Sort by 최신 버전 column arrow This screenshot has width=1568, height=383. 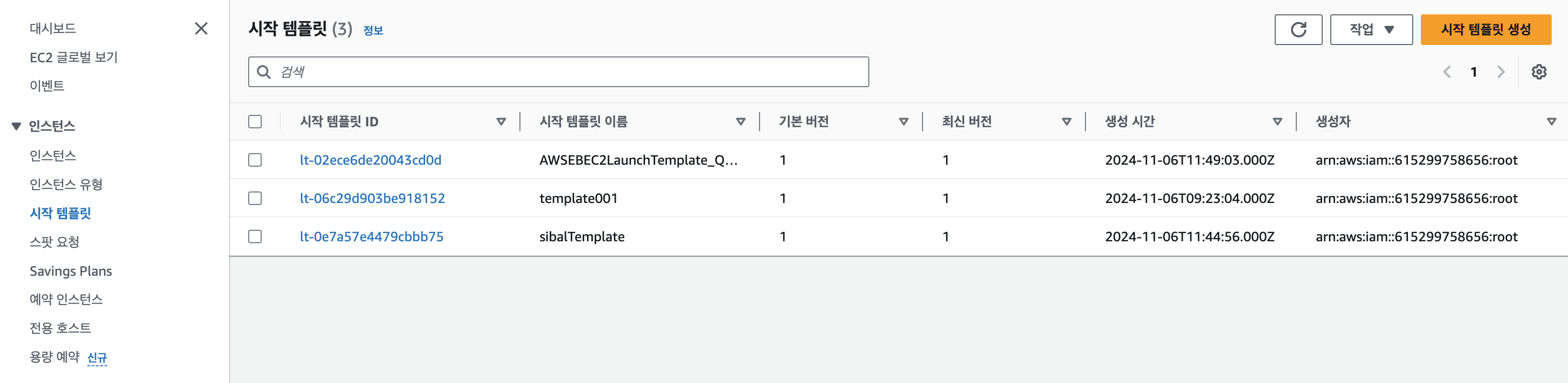click(1066, 122)
